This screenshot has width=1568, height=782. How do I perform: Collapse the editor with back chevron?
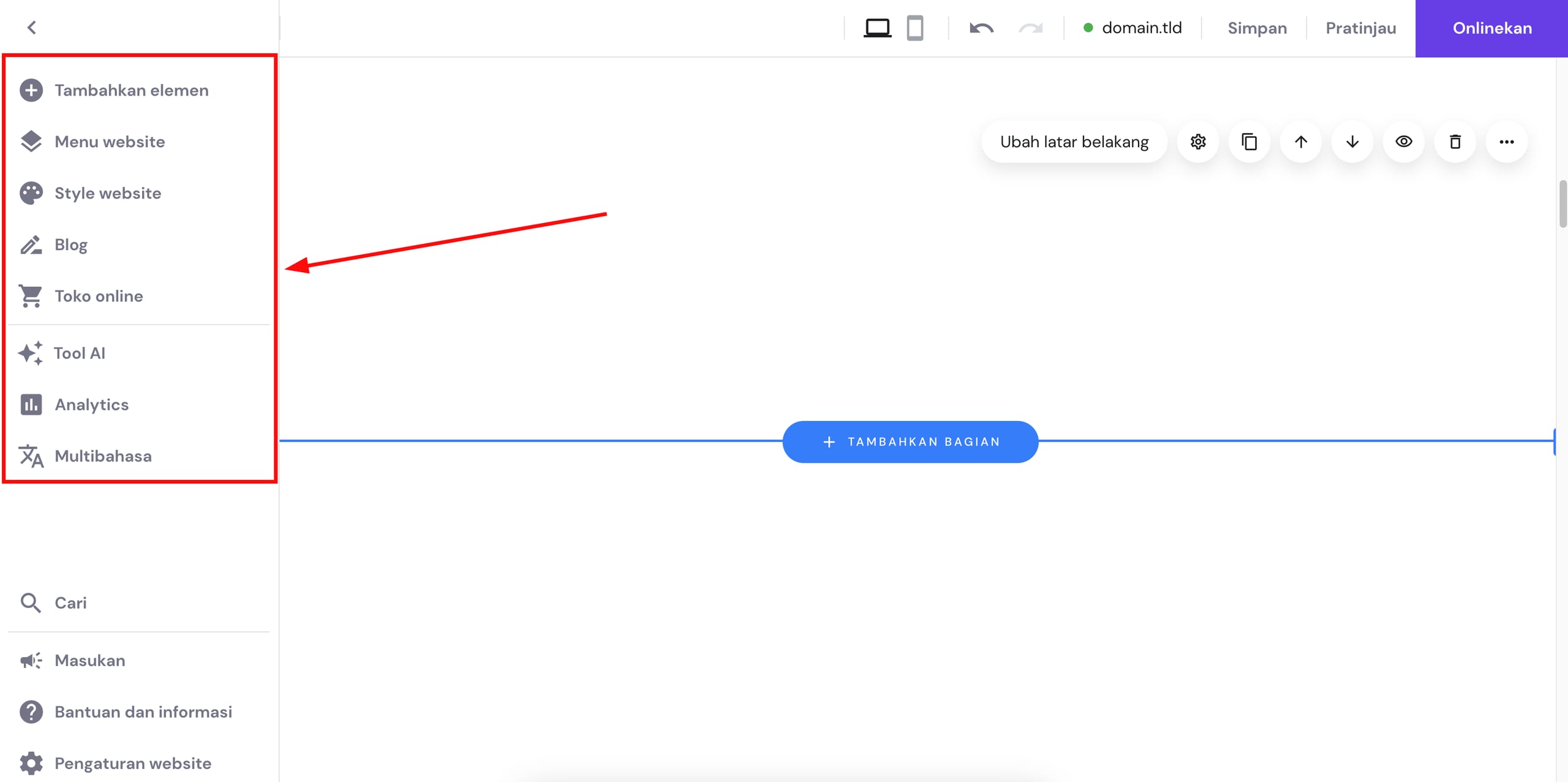[x=32, y=28]
